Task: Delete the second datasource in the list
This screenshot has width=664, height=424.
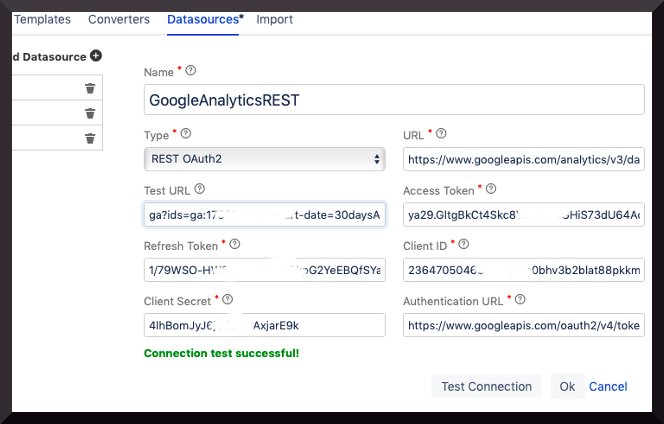Action: pyautogui.click(x=90, y=114)
